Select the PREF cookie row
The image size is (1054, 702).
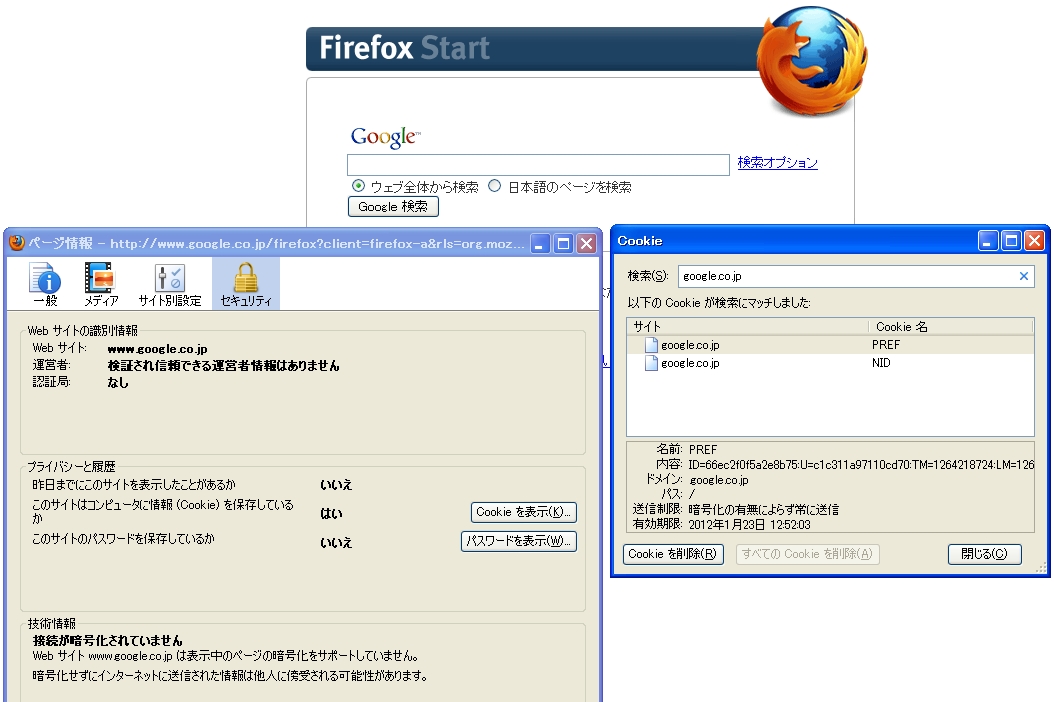tap(830, 345)
